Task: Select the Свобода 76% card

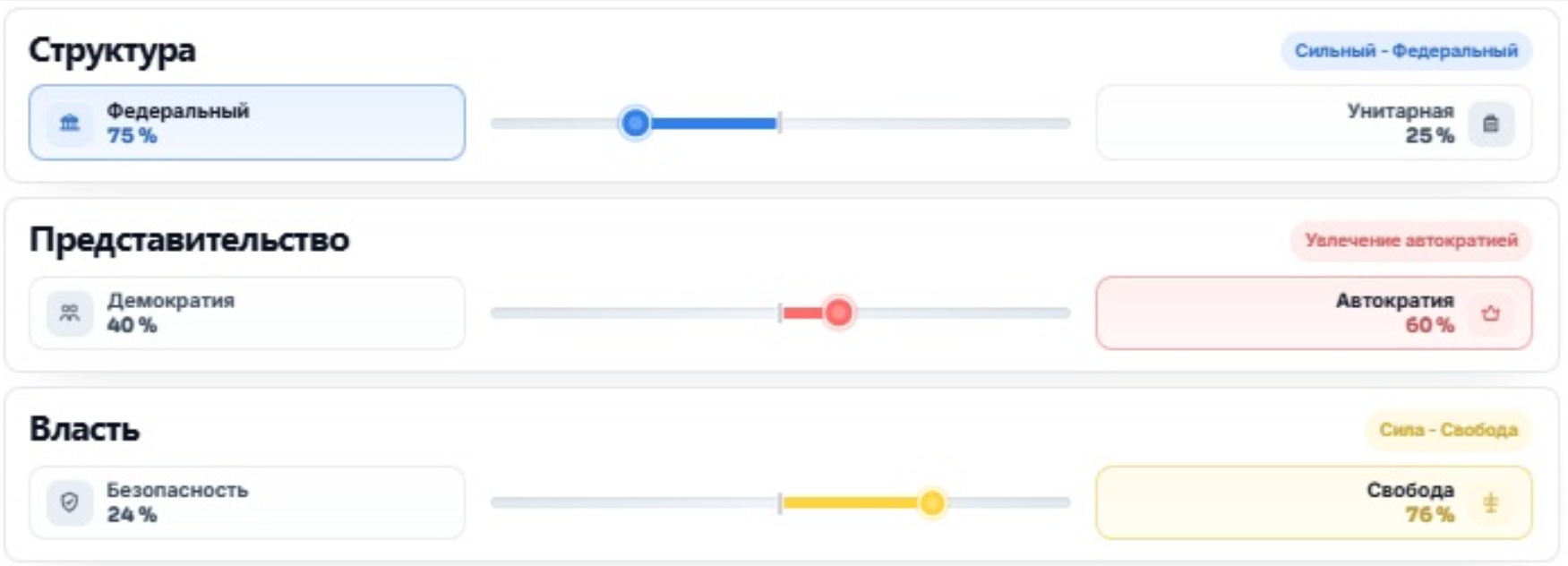Action: 1314,502
